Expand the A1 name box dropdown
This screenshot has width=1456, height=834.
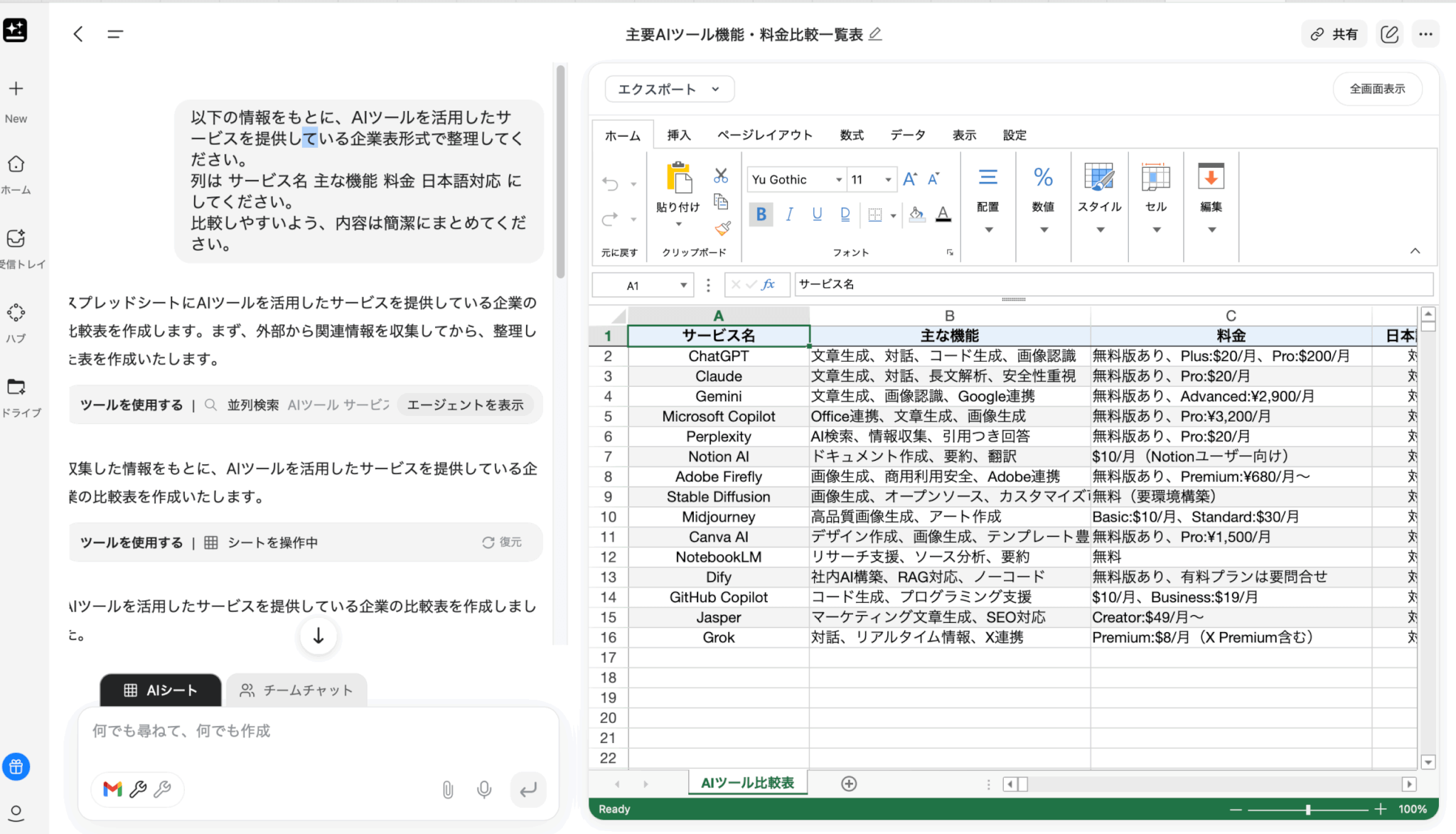click(683, 285)
